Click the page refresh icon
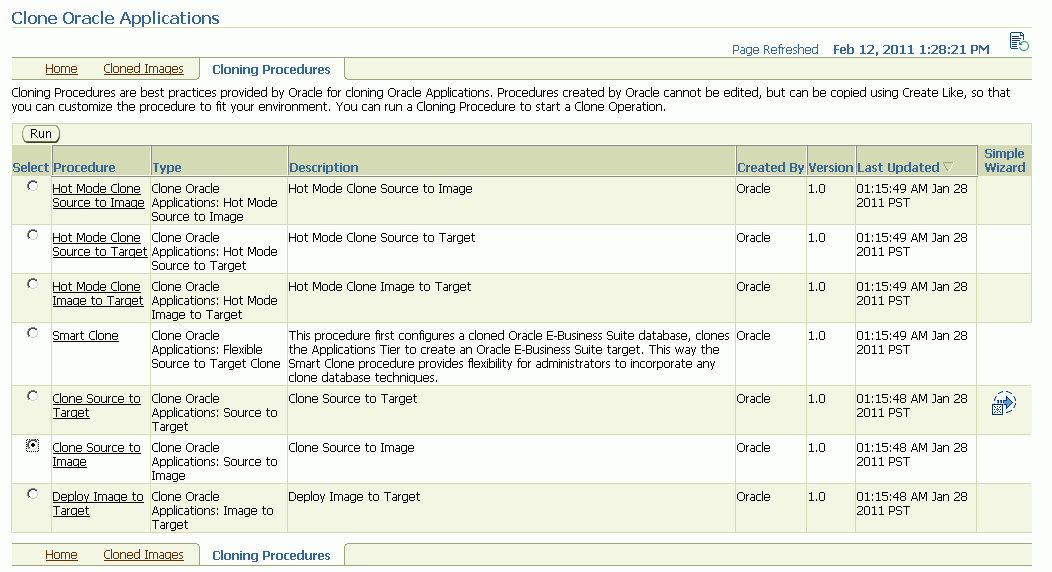Screen dimensions: 1052x572 (x=1019, y=42)
